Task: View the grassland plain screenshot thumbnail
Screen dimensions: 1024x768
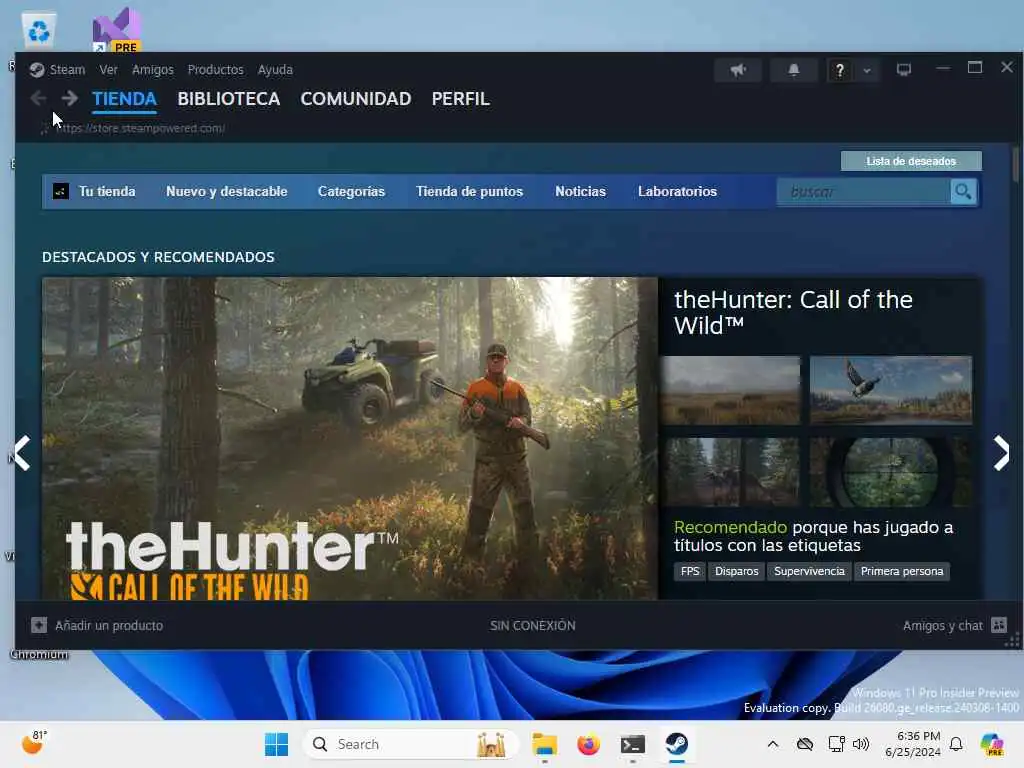Action: coord(730,391)
